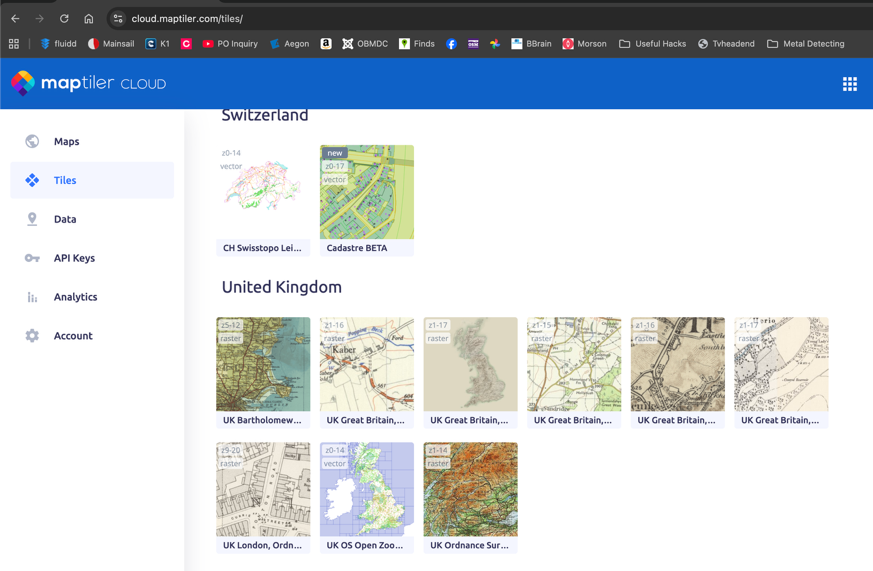Open the Aegon bookmark

tap(290, 43)
